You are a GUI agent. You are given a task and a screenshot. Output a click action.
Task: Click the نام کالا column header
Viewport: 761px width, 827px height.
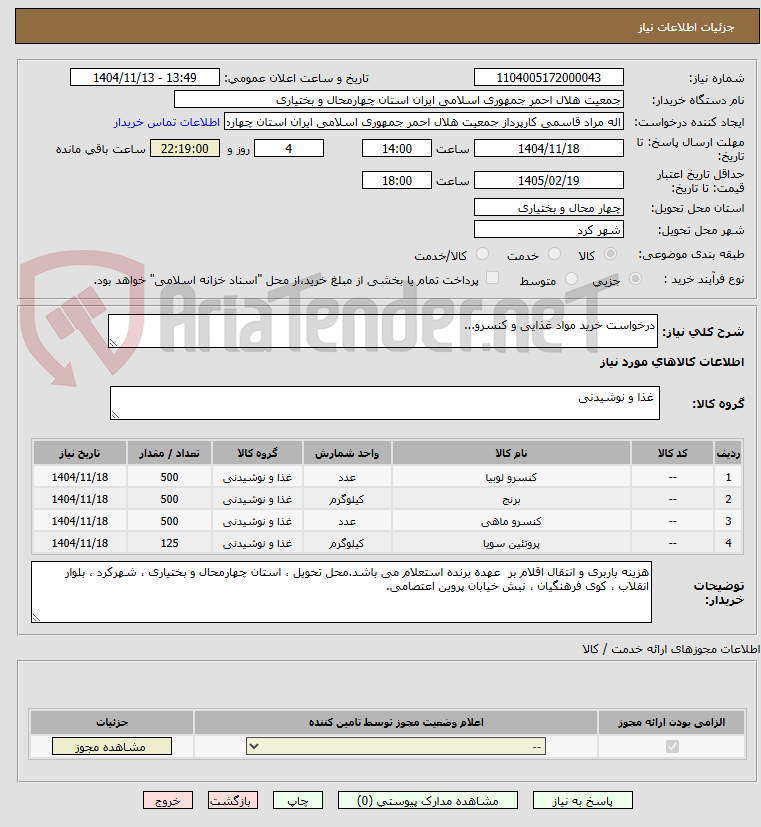click(511, 453)
